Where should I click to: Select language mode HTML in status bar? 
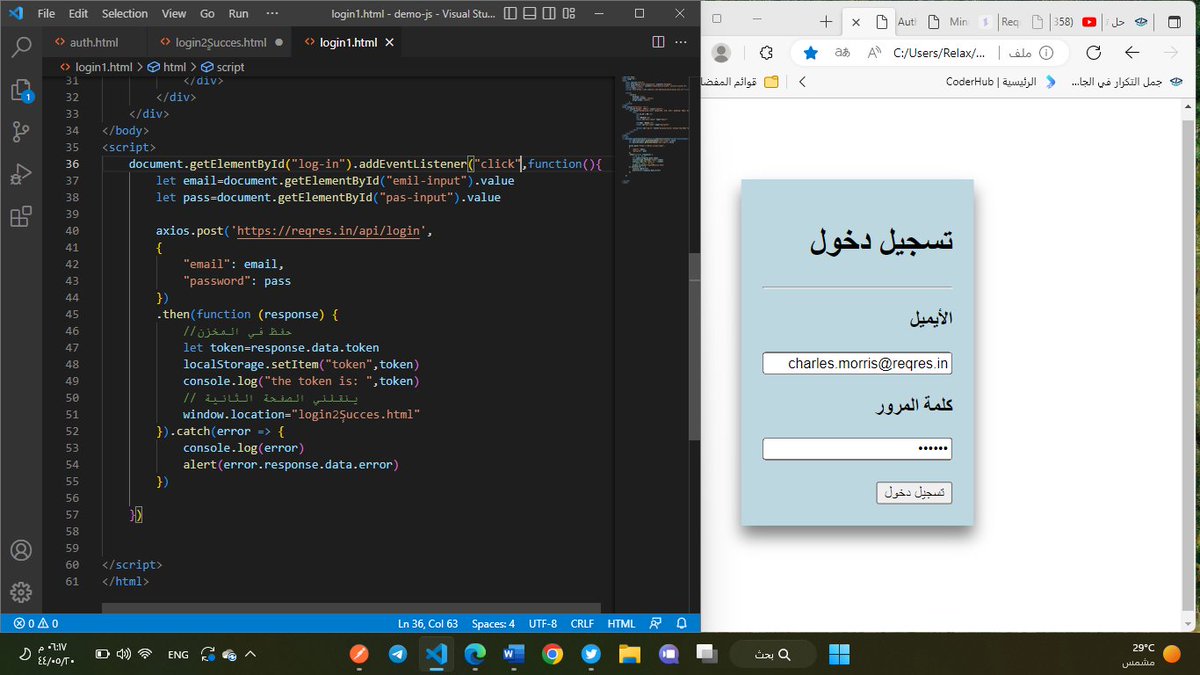(x=621, y=623)
